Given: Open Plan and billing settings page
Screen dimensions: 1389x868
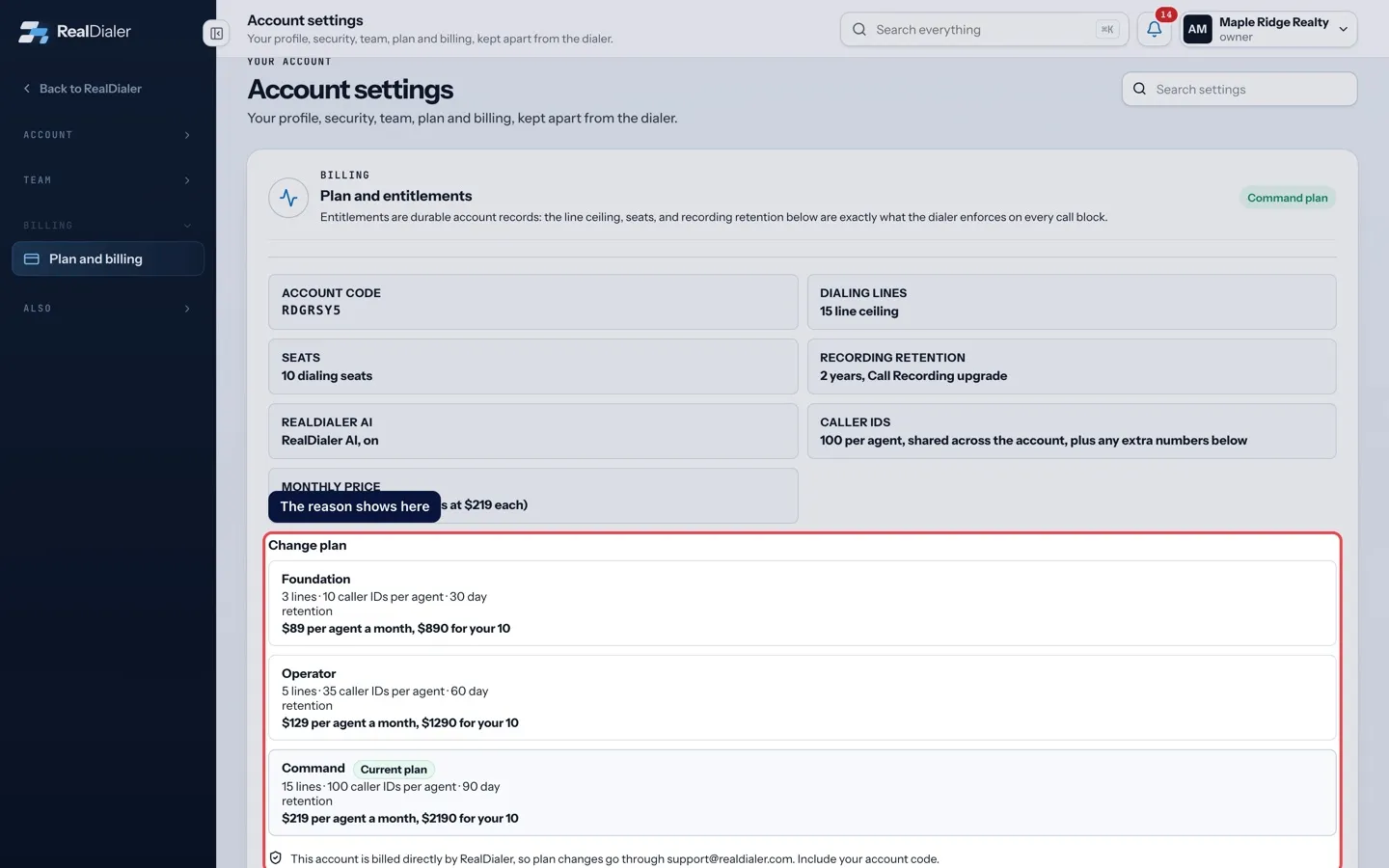Looking at the screenshot, I should click(108, 258).
